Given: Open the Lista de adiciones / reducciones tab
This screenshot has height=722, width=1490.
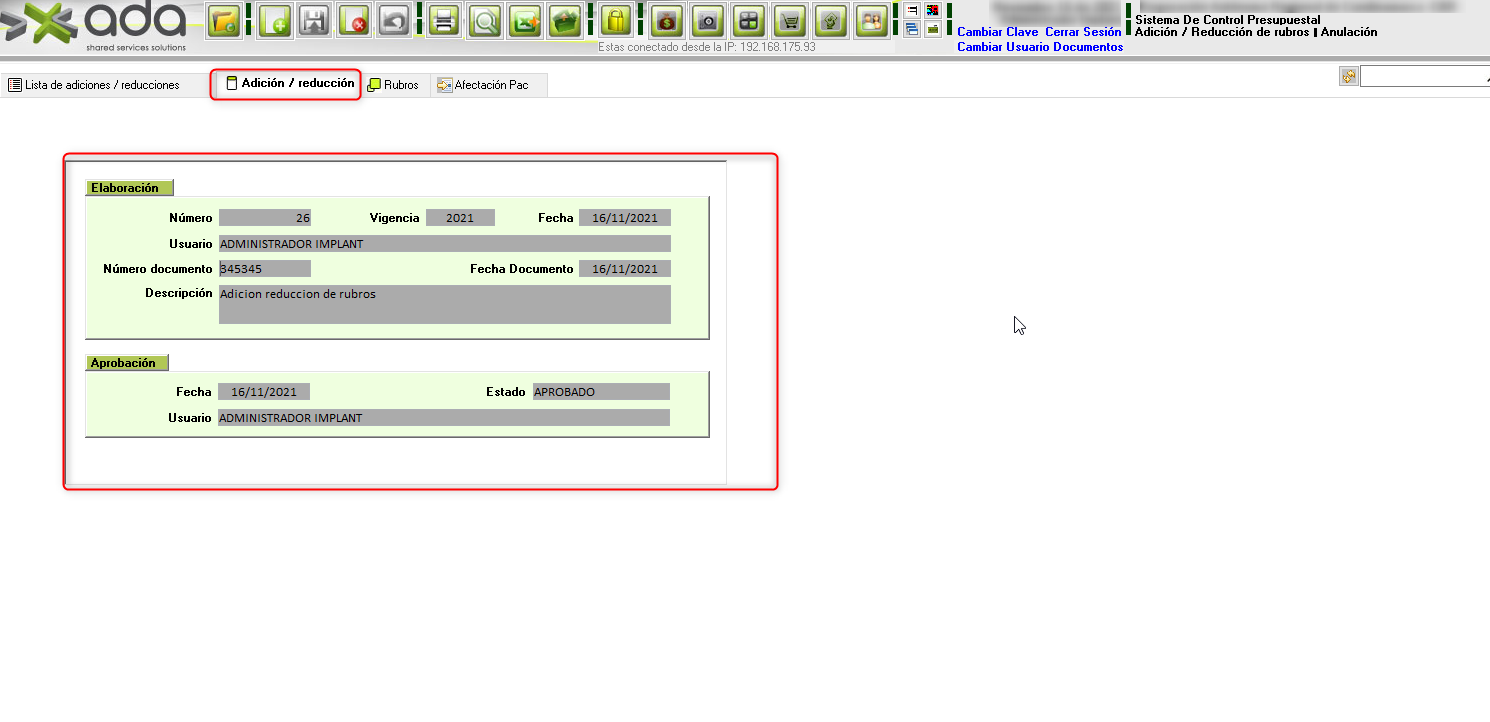Looking at the screenshot, I should (x=94, y=85).
